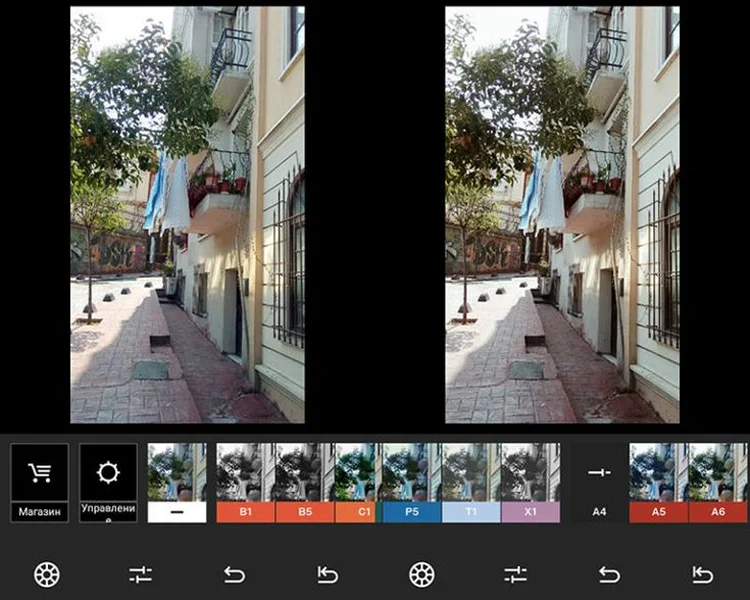The image size is (750, 600).
Task: Tap the filter wheel icon under right photo
Action: click(x=422, y=574)
